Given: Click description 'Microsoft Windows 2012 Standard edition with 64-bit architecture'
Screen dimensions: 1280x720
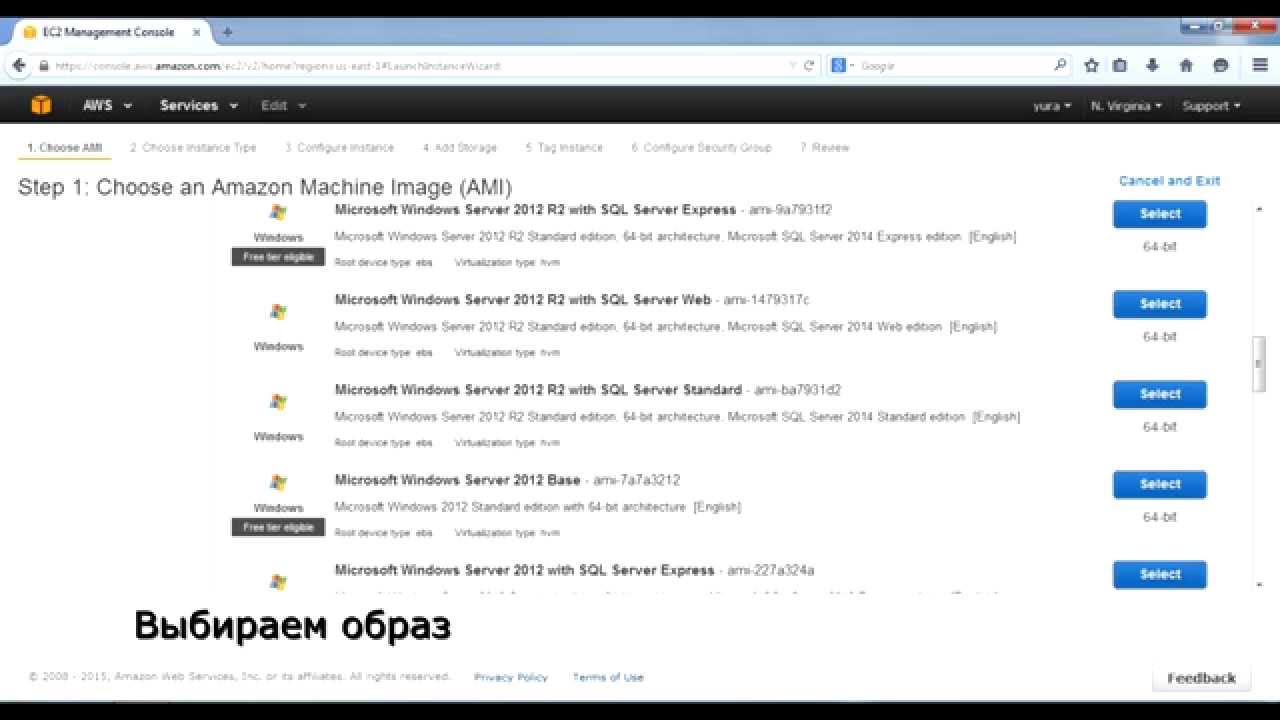Looking at the screenshot, I should (x=510, y=507).
